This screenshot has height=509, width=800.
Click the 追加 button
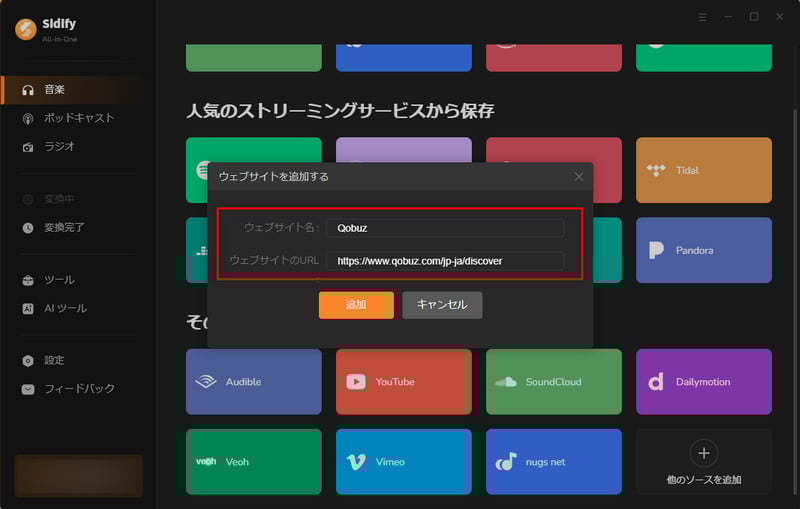pos(356,305)
